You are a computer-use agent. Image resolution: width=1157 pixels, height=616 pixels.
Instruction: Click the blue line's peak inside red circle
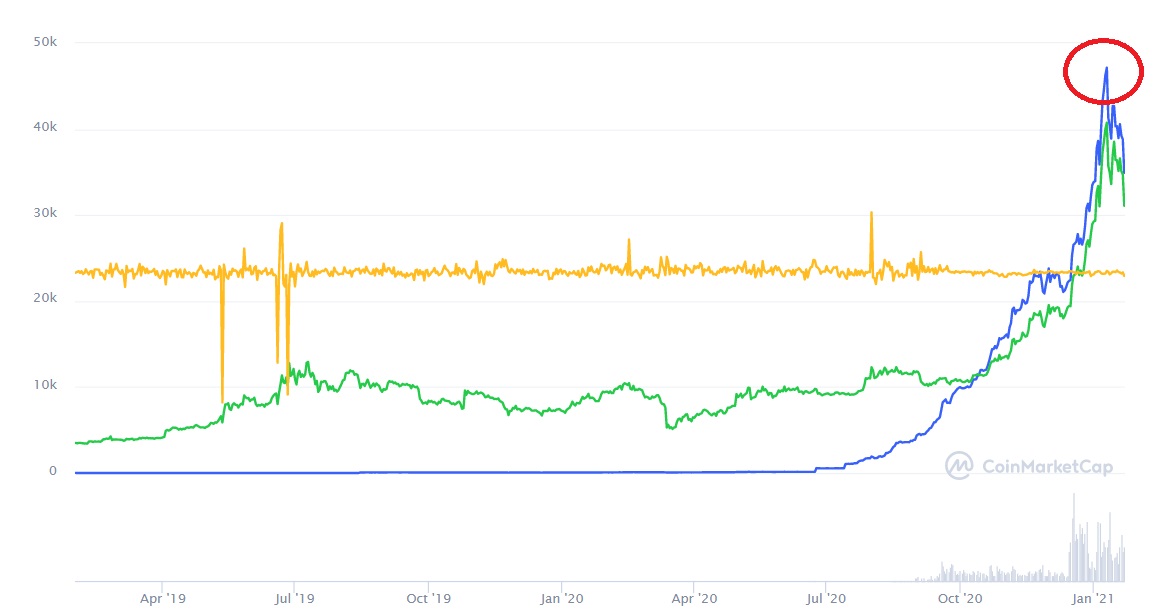tap(1106, 69)
